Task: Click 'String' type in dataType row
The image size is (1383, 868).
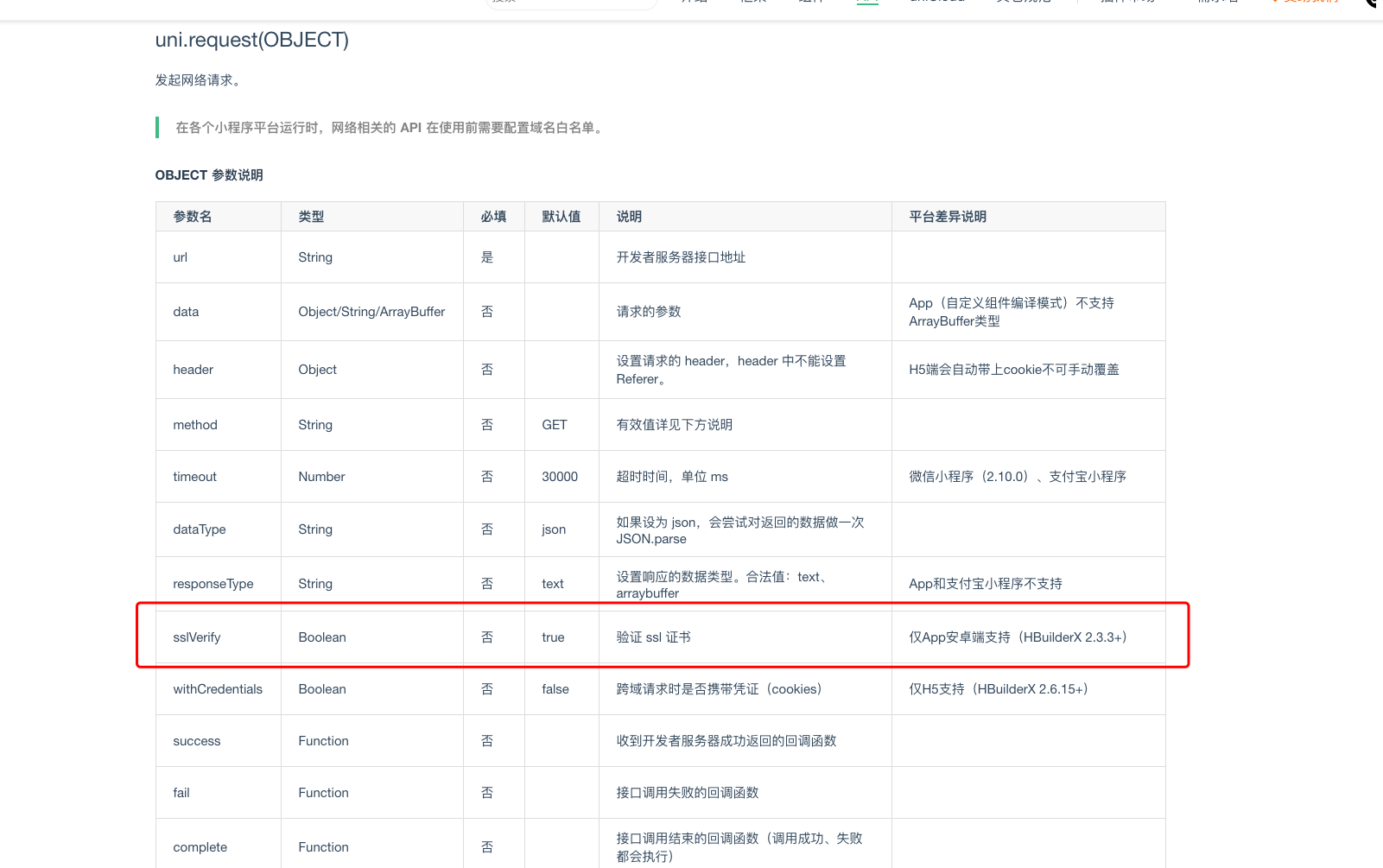Action: click(315, 529)
